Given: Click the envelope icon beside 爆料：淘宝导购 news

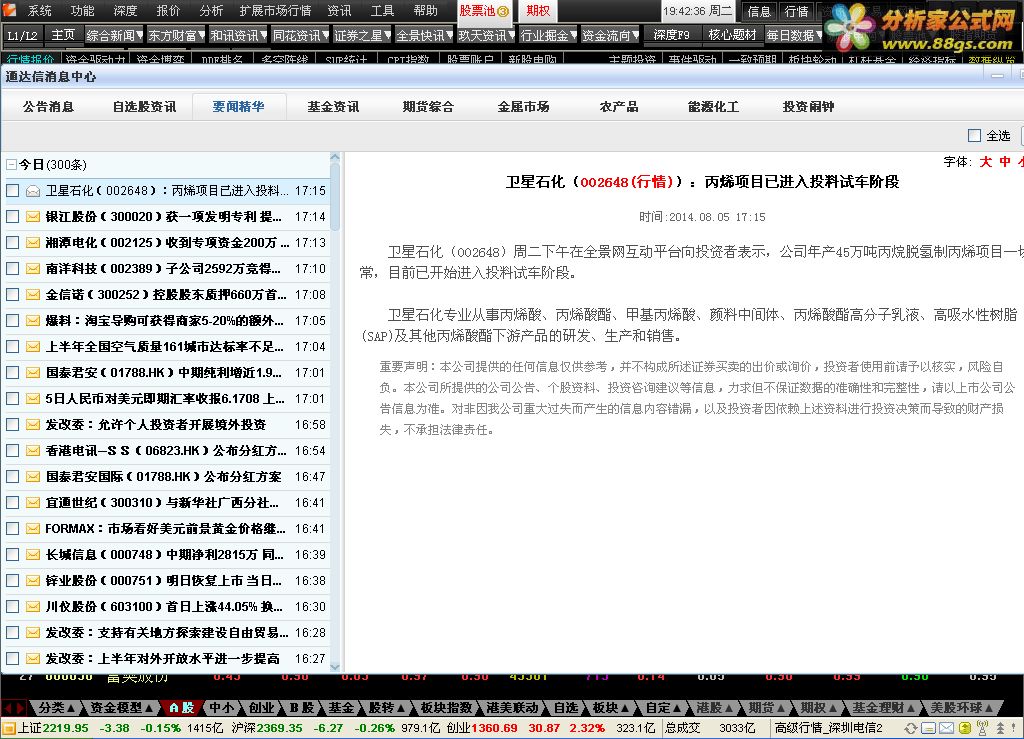Looking at the screenshot, I should pos(33,321).
